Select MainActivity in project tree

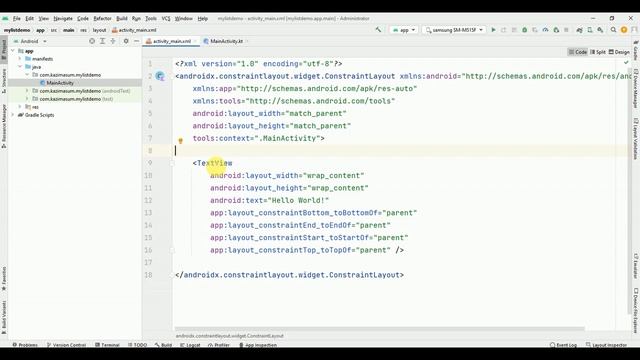click(60, 83)
